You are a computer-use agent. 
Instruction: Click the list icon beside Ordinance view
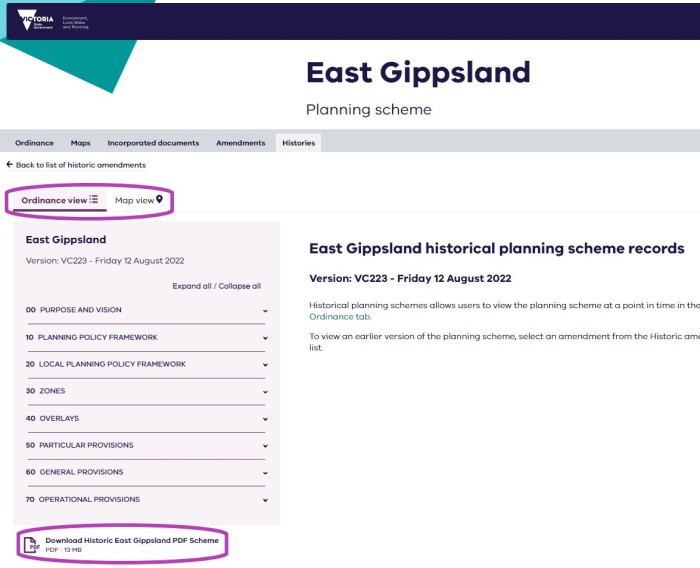point(93,199)
